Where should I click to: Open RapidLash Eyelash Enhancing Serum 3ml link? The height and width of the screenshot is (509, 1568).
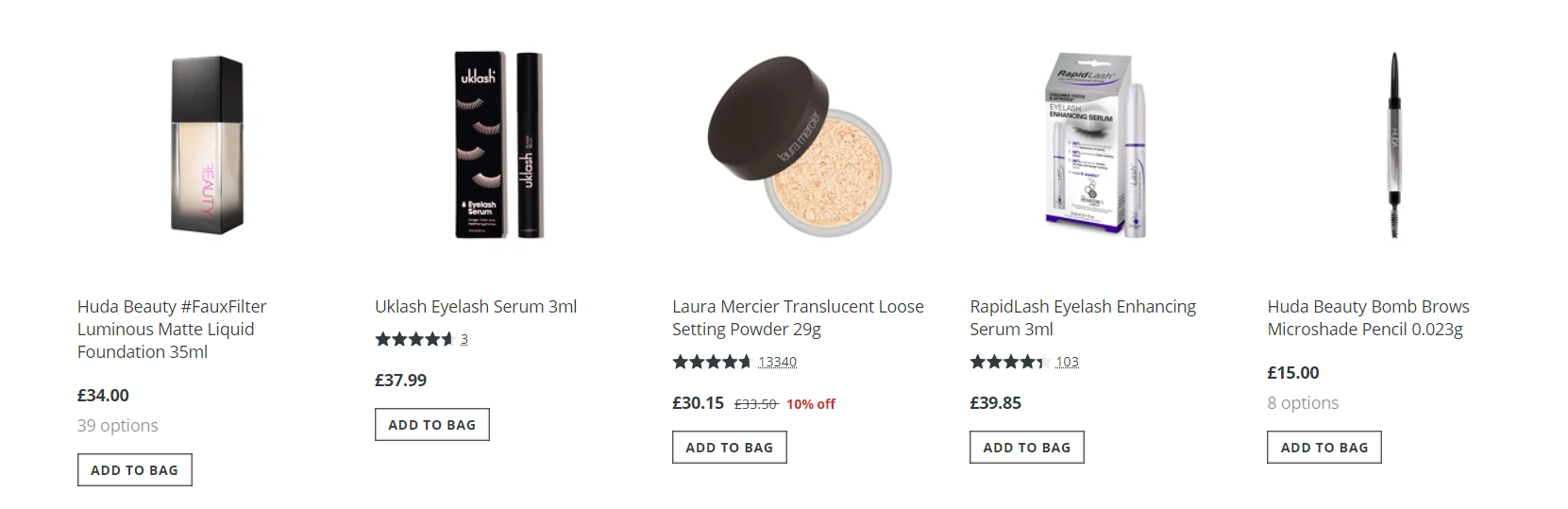(1082, 318)
